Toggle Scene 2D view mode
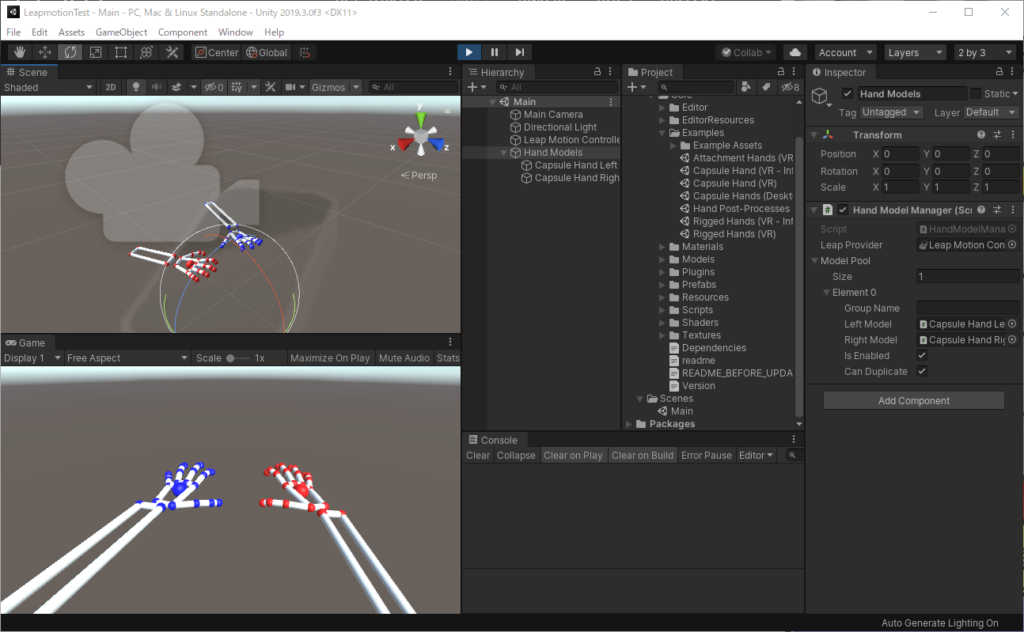This screenshot has height=632, width=1024. (x=110, y=87)
